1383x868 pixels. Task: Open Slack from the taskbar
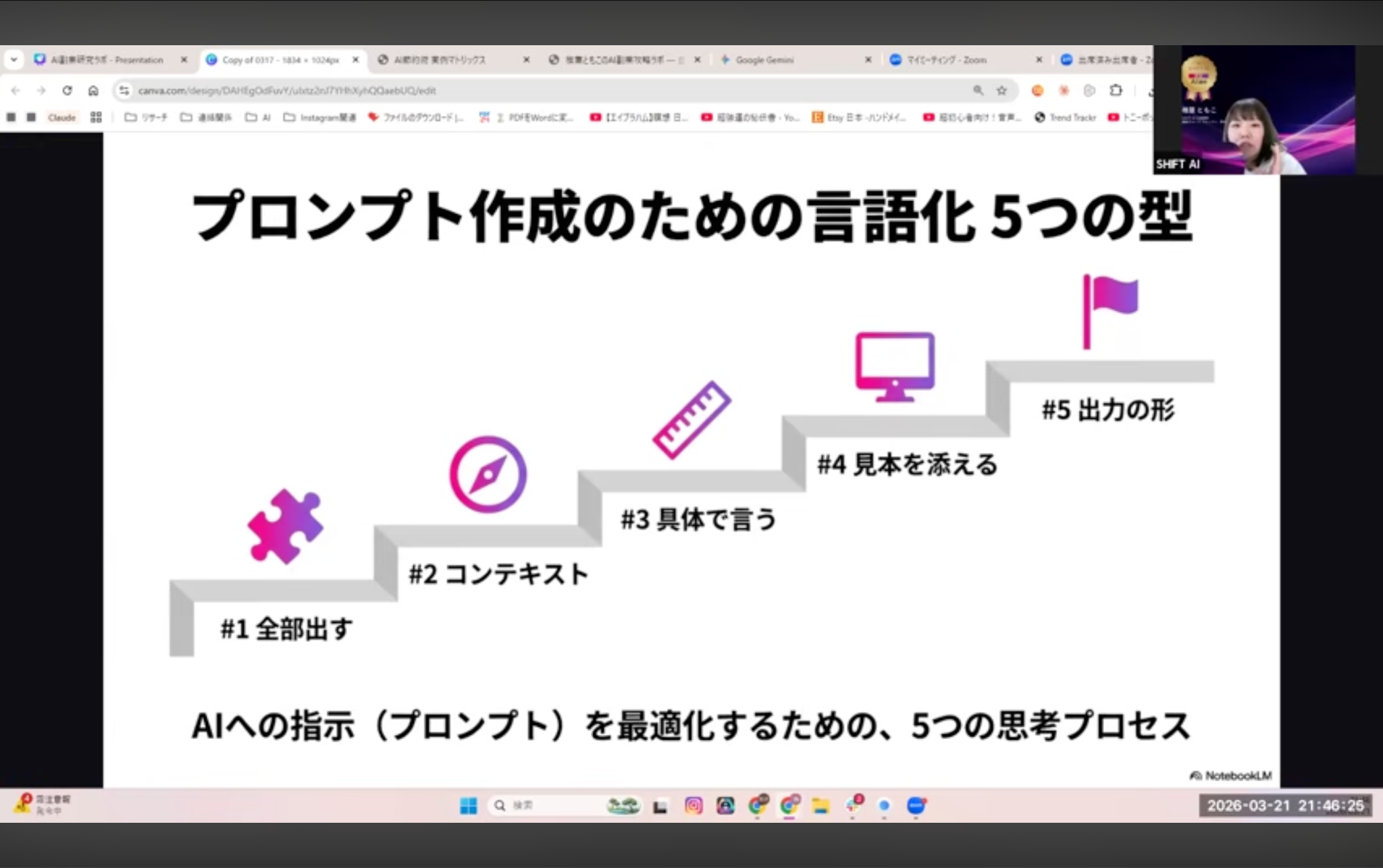tap(853, 805)
